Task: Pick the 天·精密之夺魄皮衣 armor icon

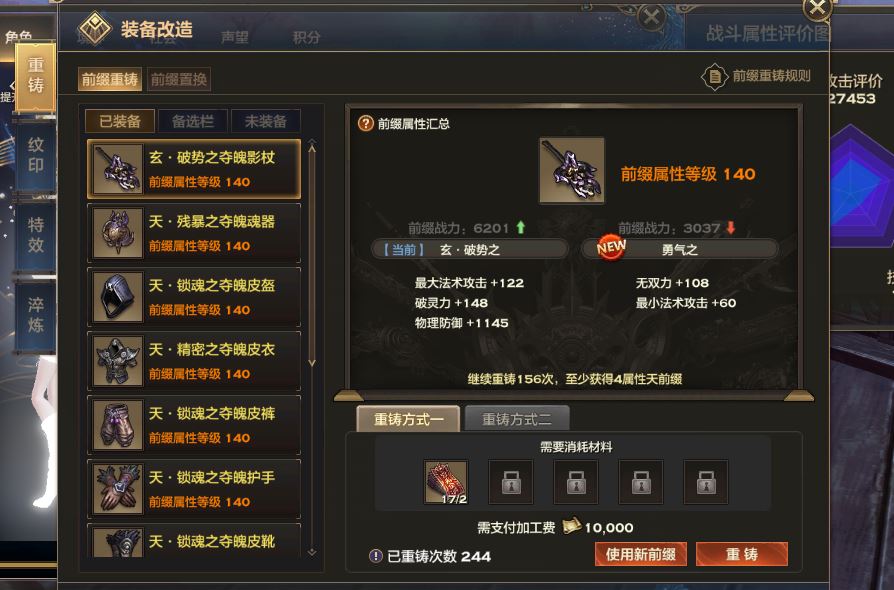Action: [118, 361]
